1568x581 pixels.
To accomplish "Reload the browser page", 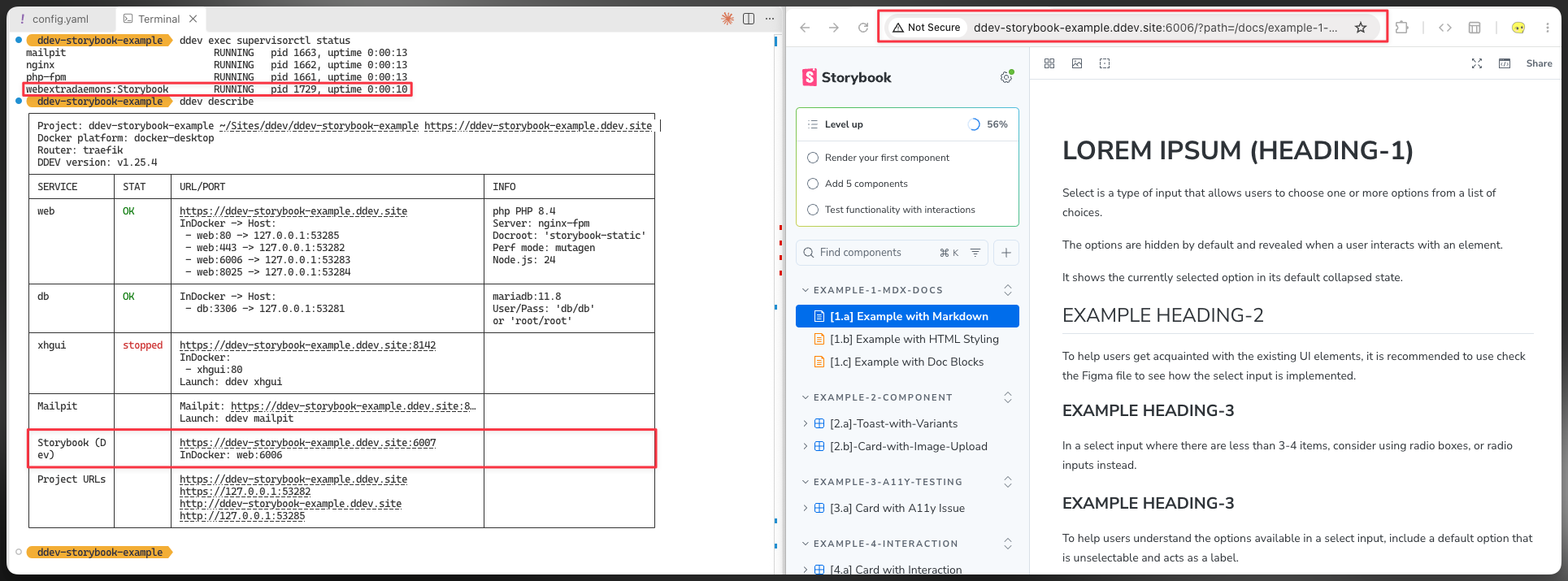I will coord(863,28).
